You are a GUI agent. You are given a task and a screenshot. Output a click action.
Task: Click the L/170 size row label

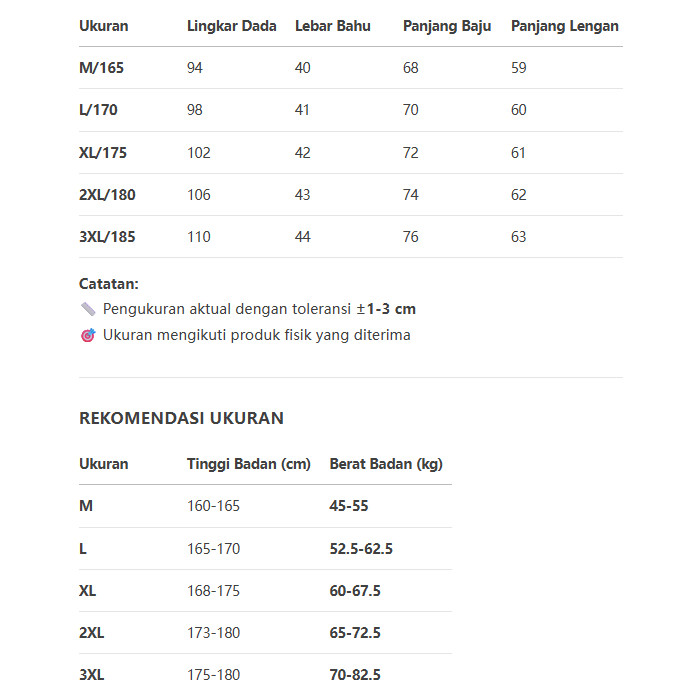tap(98, 110)
